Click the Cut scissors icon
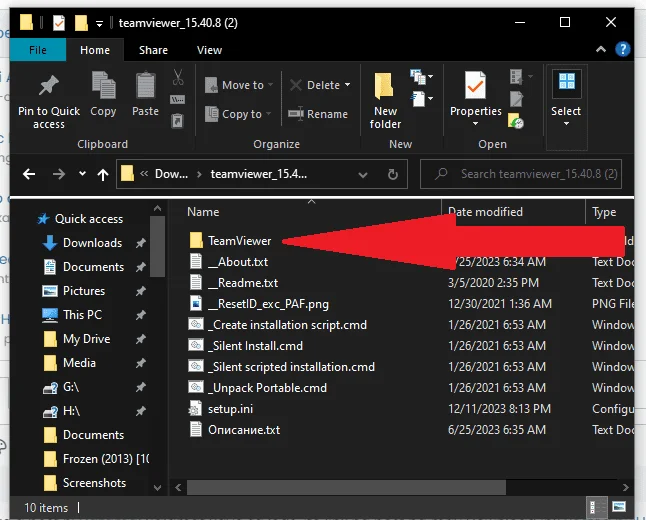This screenshot has height=520, width=646. 178,77
